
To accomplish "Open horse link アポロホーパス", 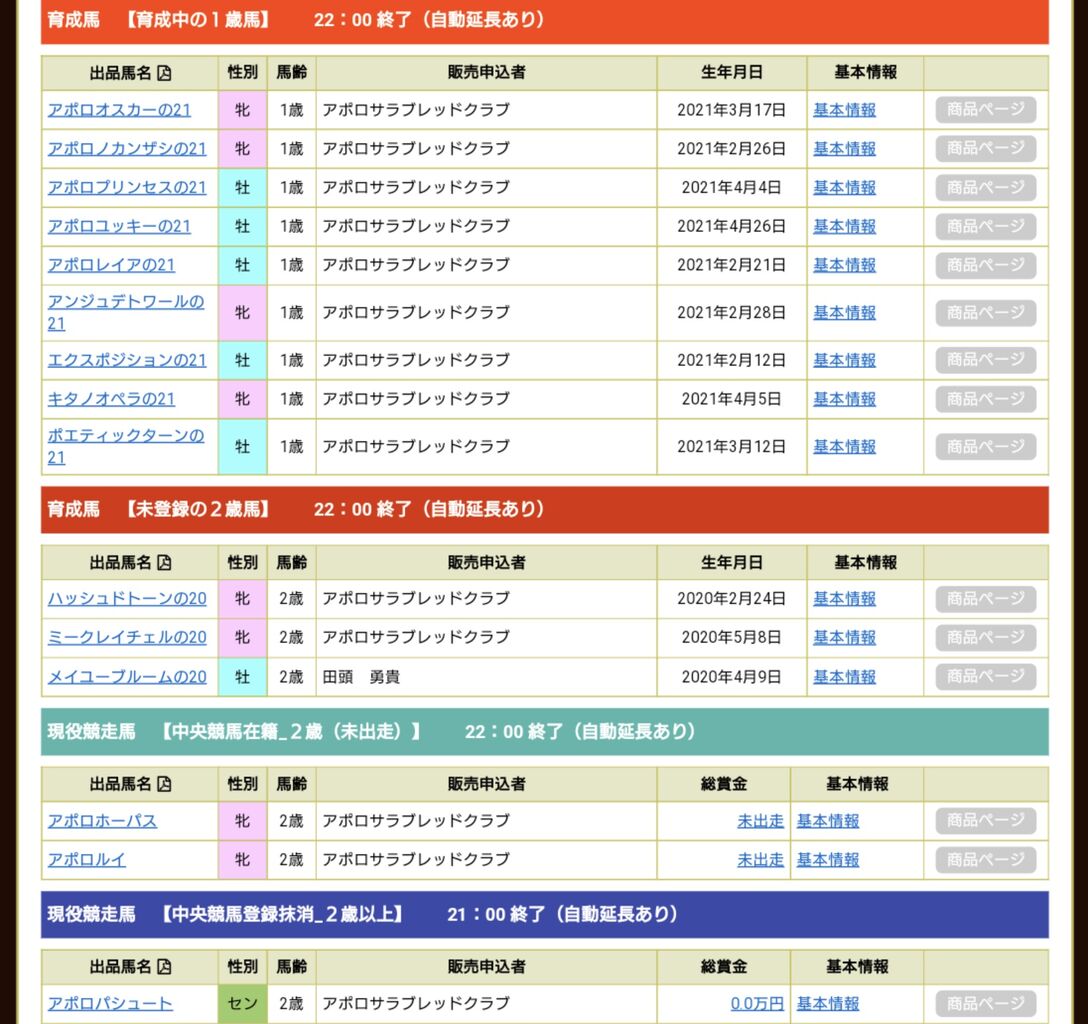I will pos(102,821).
